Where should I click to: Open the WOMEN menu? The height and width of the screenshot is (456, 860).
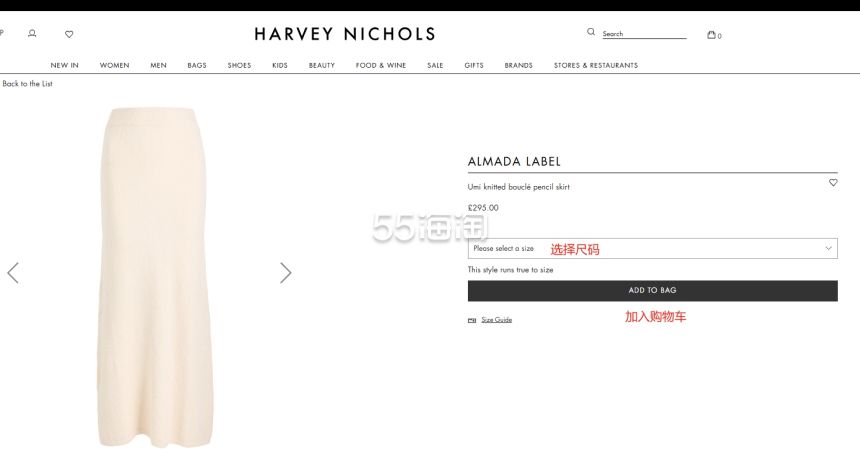(115, 65)
